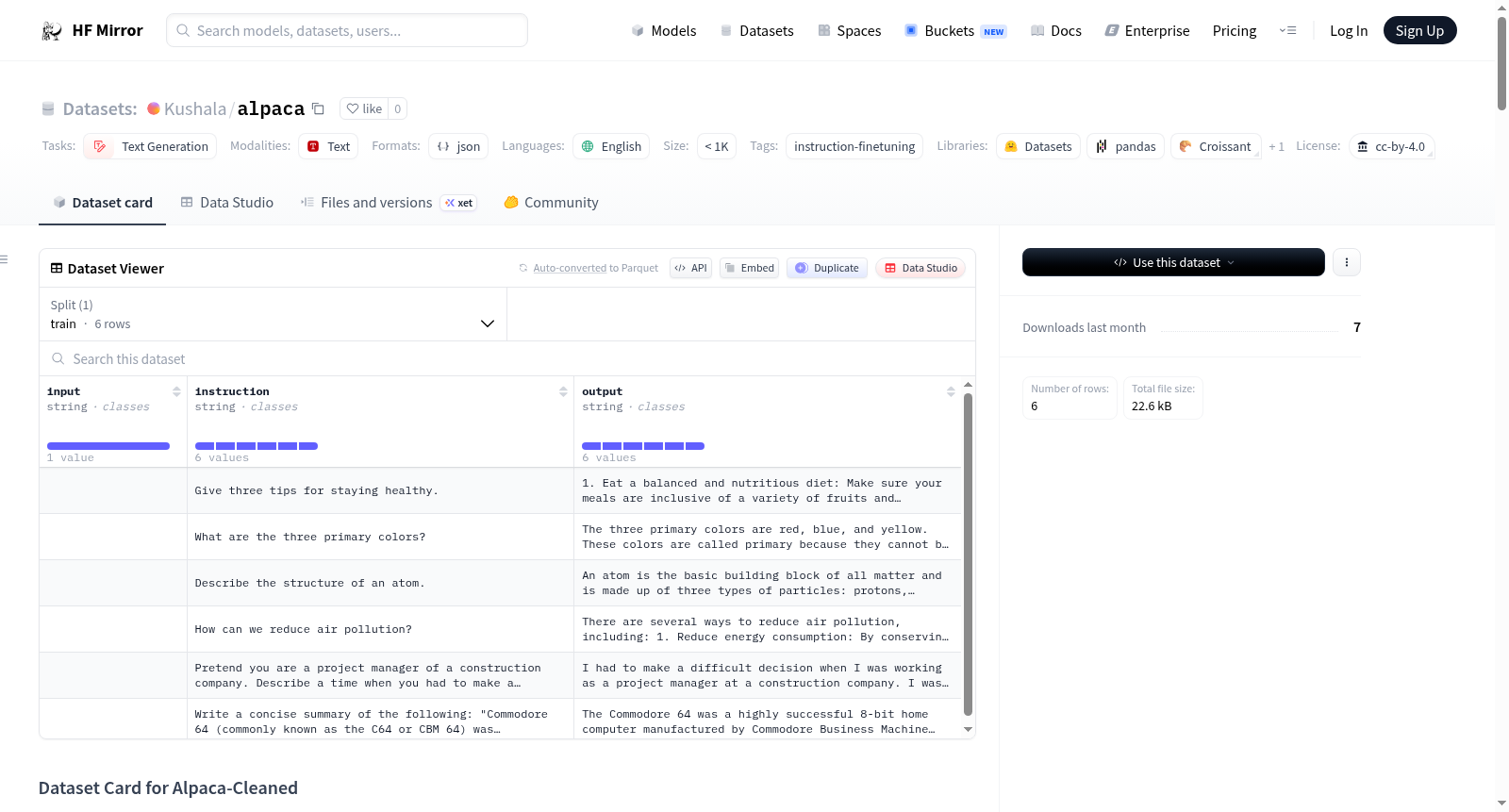Select the < 1K size tag
Screen dimensions: 1509x812
tap(717, 146)
